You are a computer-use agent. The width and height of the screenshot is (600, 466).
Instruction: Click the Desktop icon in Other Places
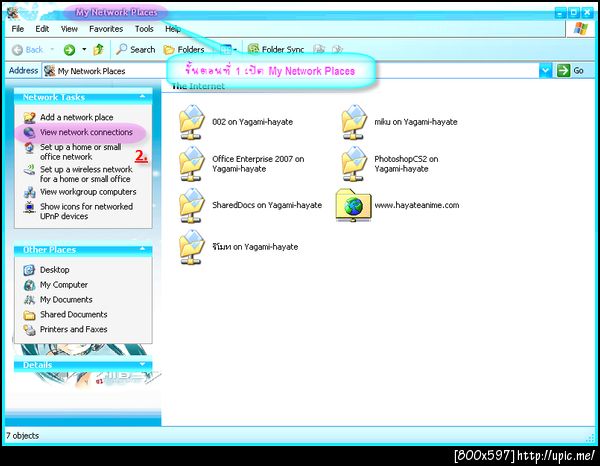coord(29,270)
